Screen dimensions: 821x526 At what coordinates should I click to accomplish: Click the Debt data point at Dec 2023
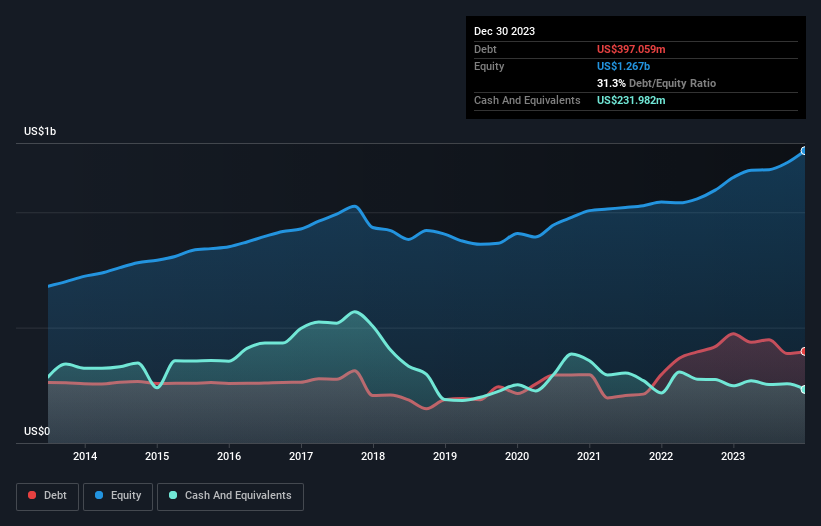[804, 351]
